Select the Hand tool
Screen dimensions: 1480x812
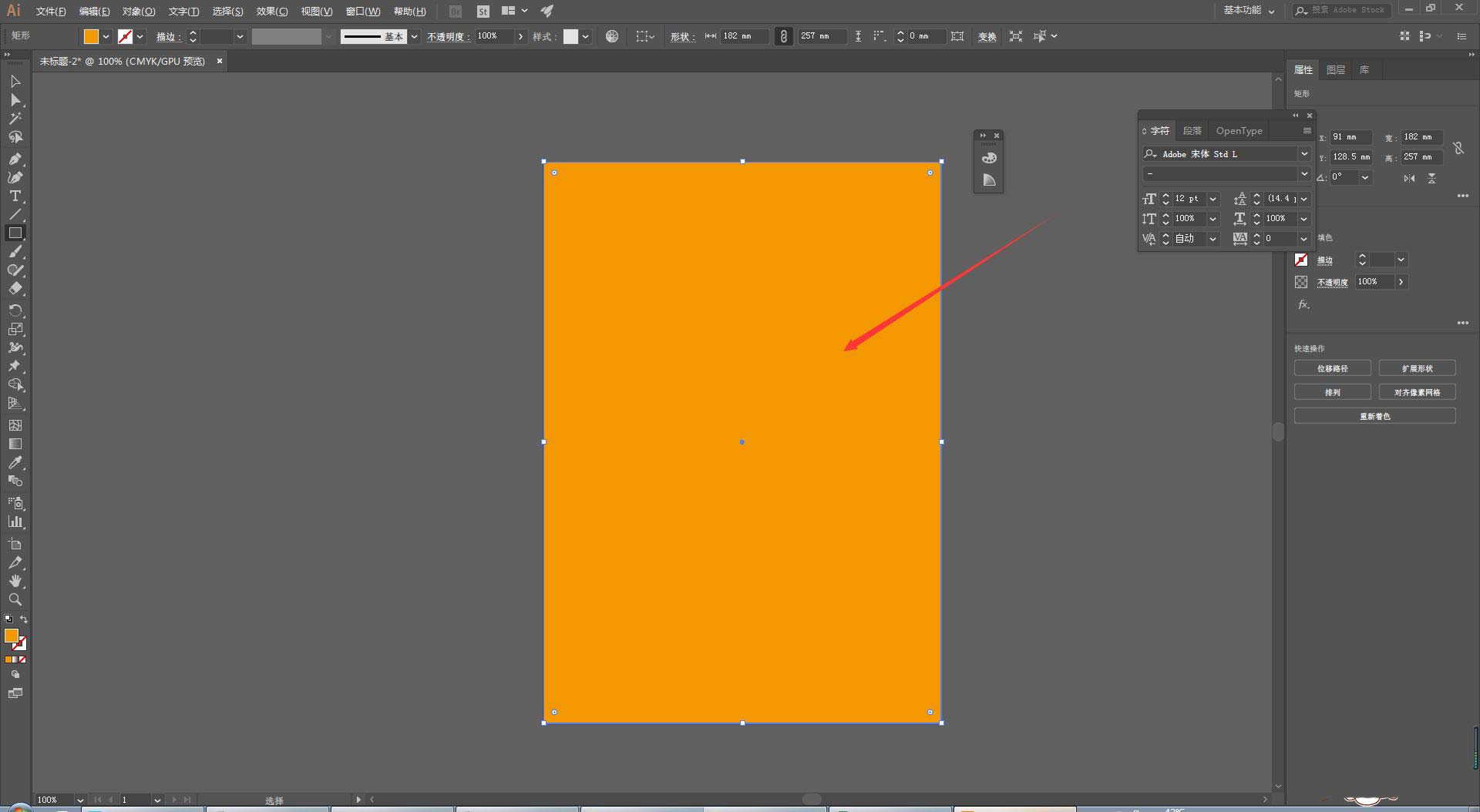tap(15, 581)
